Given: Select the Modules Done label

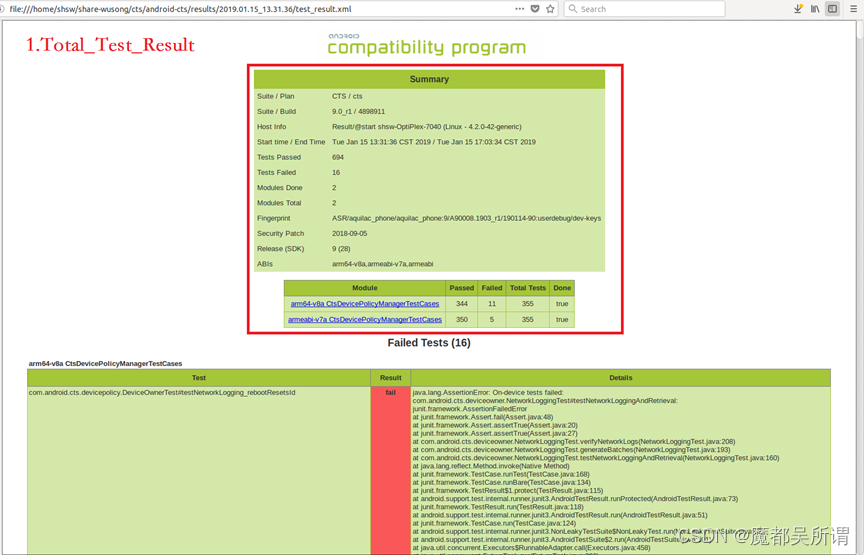Looking at the screenshot, I should [x=279, y=188].
